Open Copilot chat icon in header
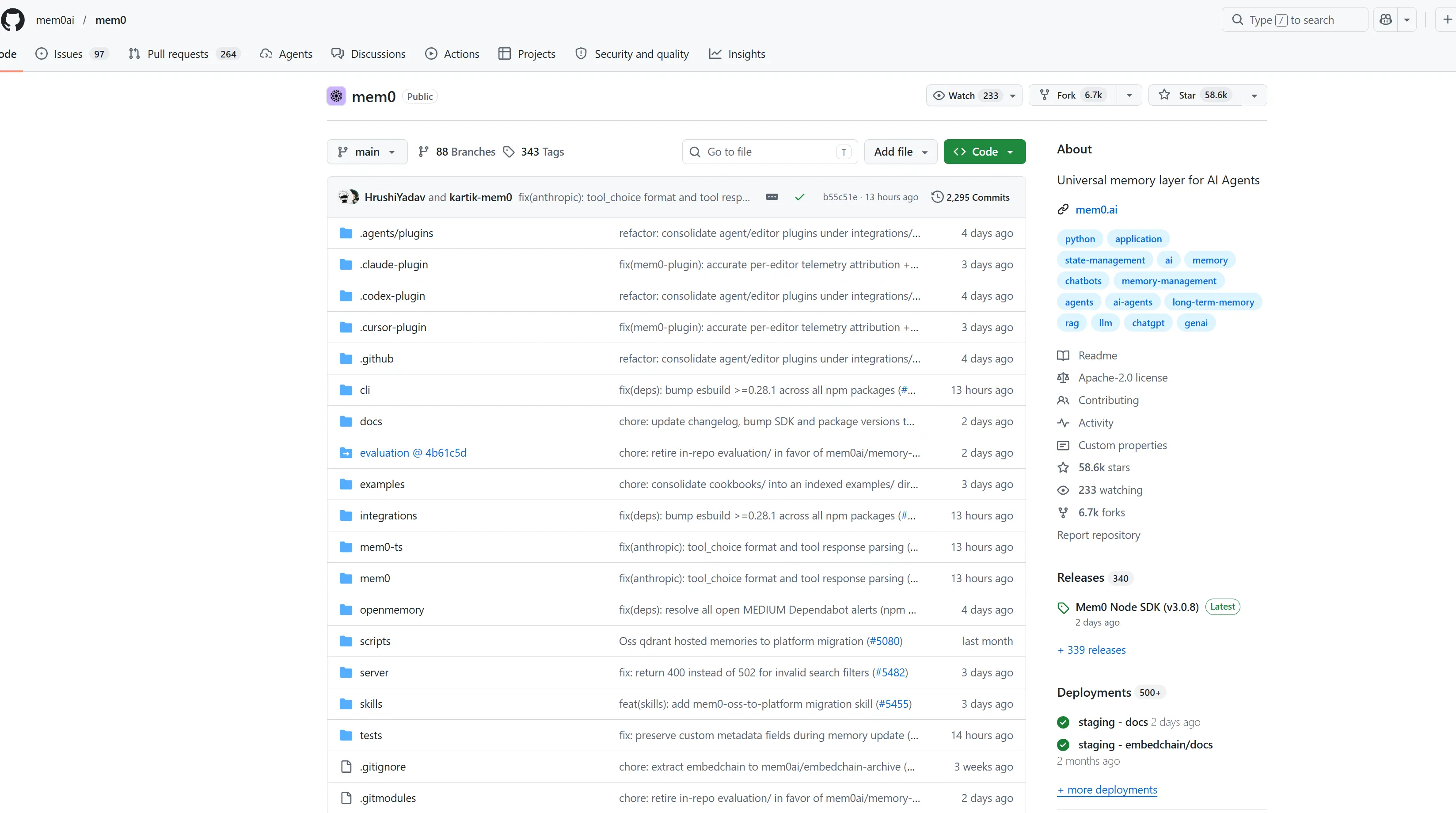This screenshot has height=813, width=1456. (1385, 20)
